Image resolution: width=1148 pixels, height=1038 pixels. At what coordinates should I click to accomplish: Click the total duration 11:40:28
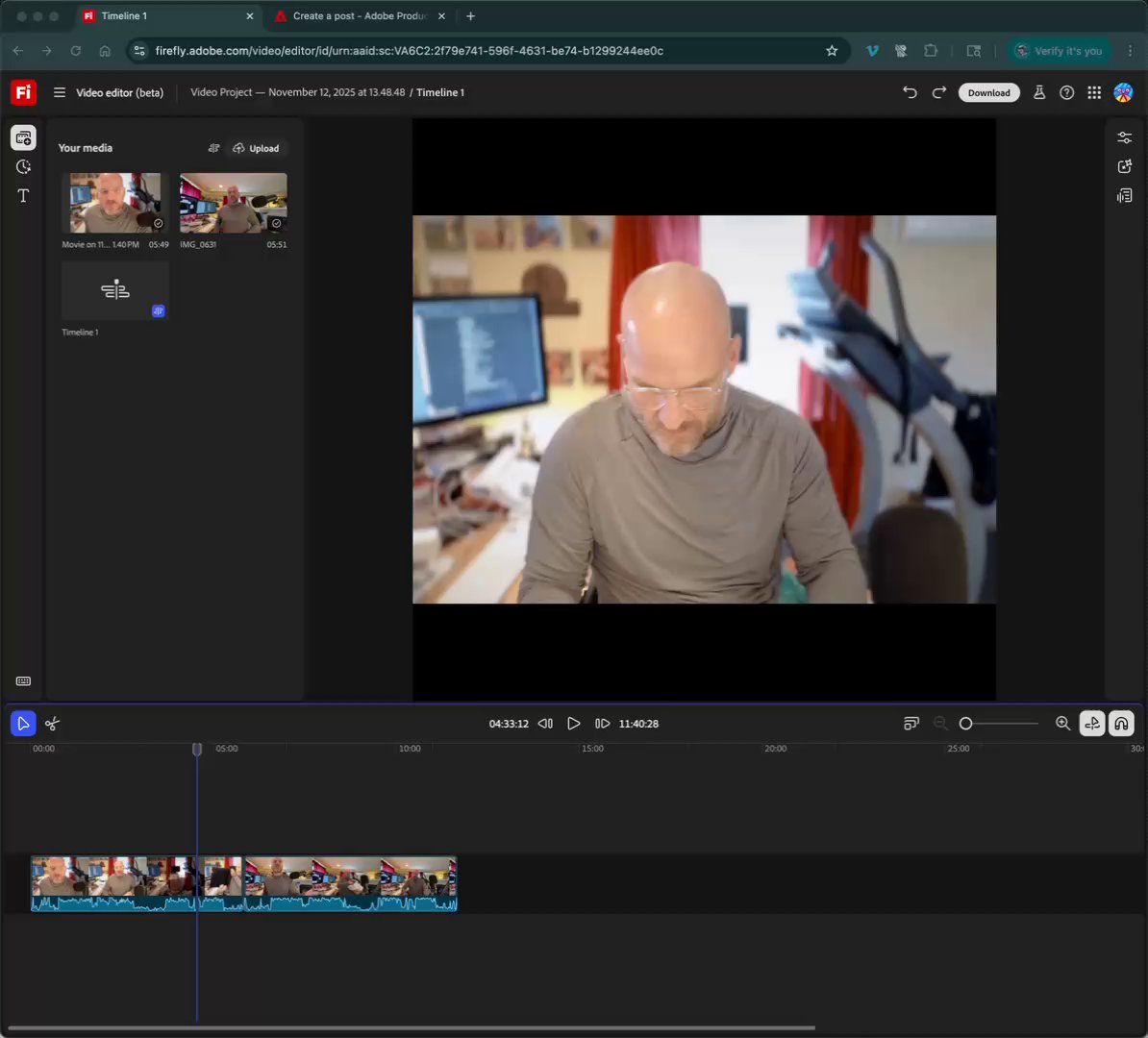[638, 723]
